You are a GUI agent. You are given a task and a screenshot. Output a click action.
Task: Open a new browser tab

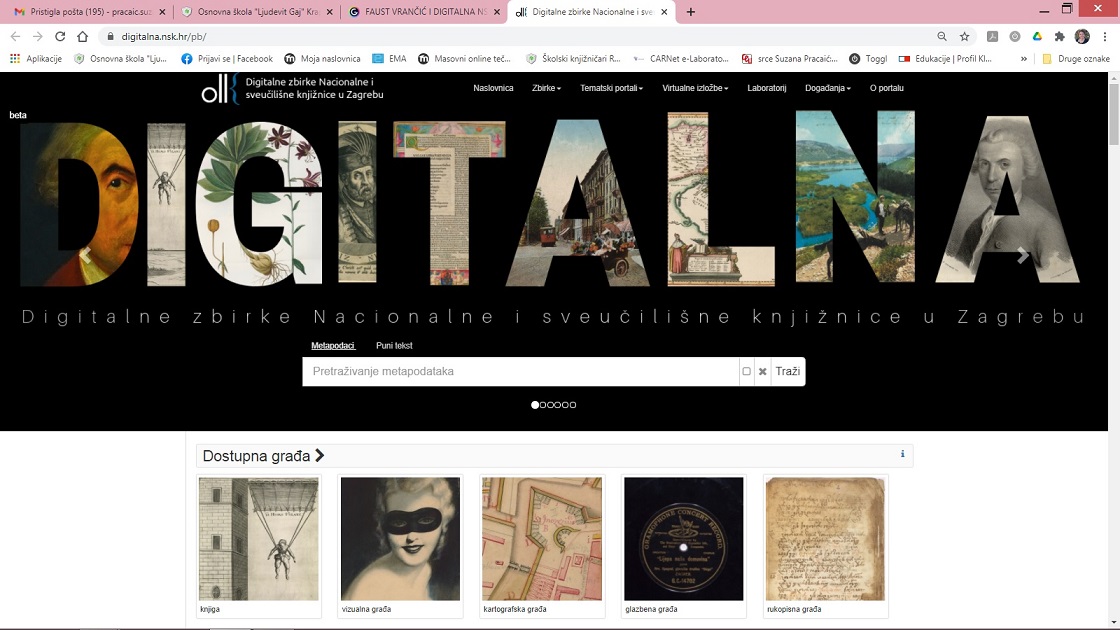(x=690, y=11)
